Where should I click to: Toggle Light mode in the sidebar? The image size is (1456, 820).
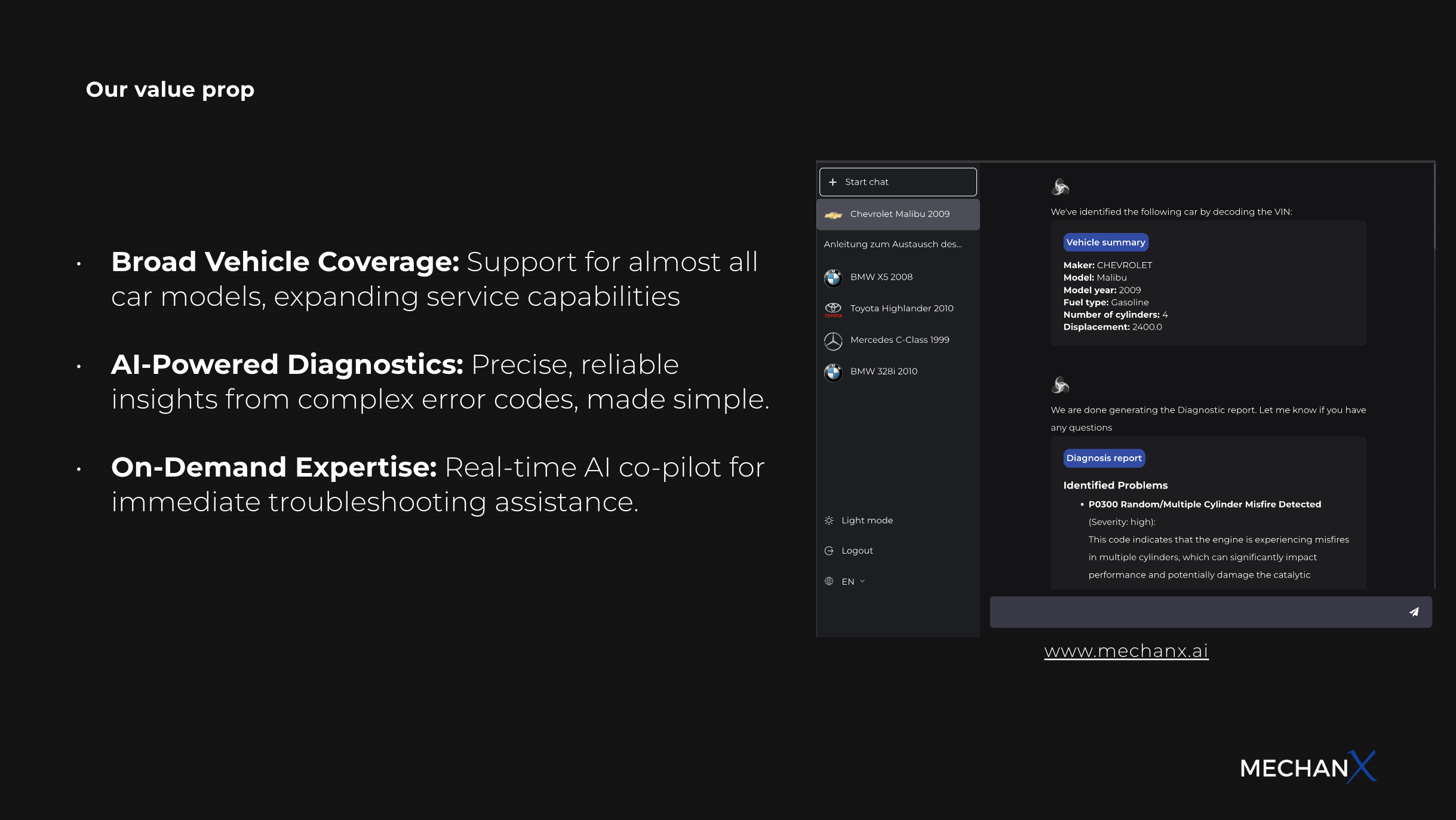866,521
